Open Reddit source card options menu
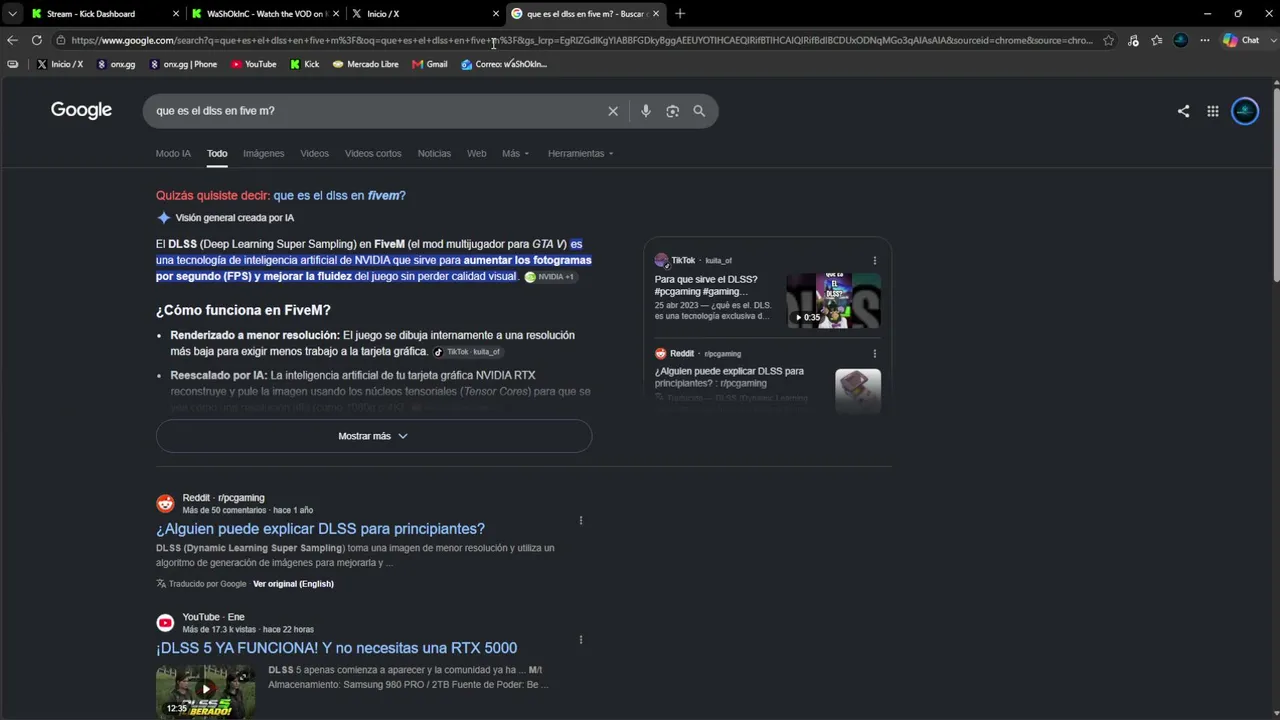Image resolution: width=1280 pixels, height=720 pixels. [x=875, y=354]
